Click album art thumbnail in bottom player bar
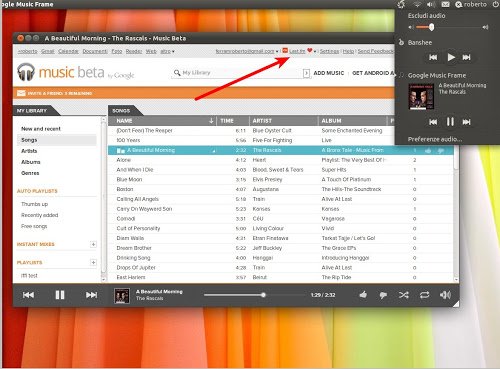The height and width of the screenshot is (369, 500). pos(122,296)
